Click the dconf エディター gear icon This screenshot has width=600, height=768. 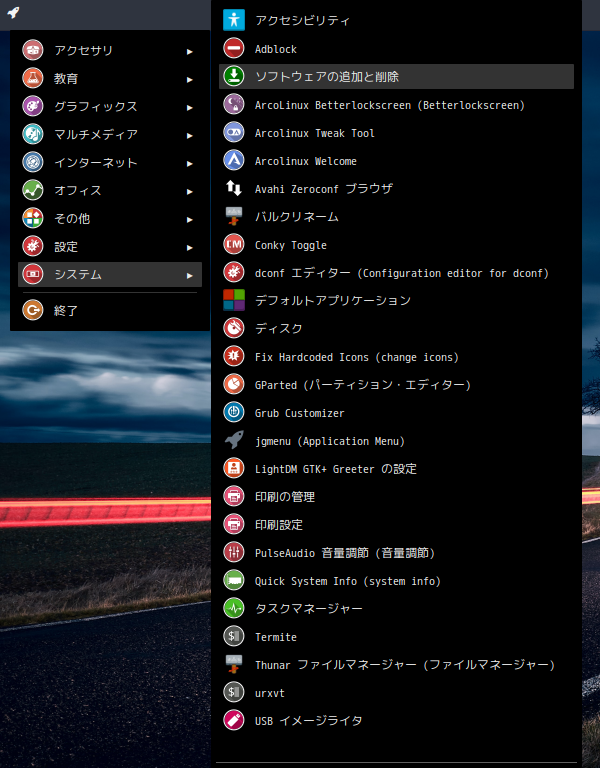[x=234, y=272]
